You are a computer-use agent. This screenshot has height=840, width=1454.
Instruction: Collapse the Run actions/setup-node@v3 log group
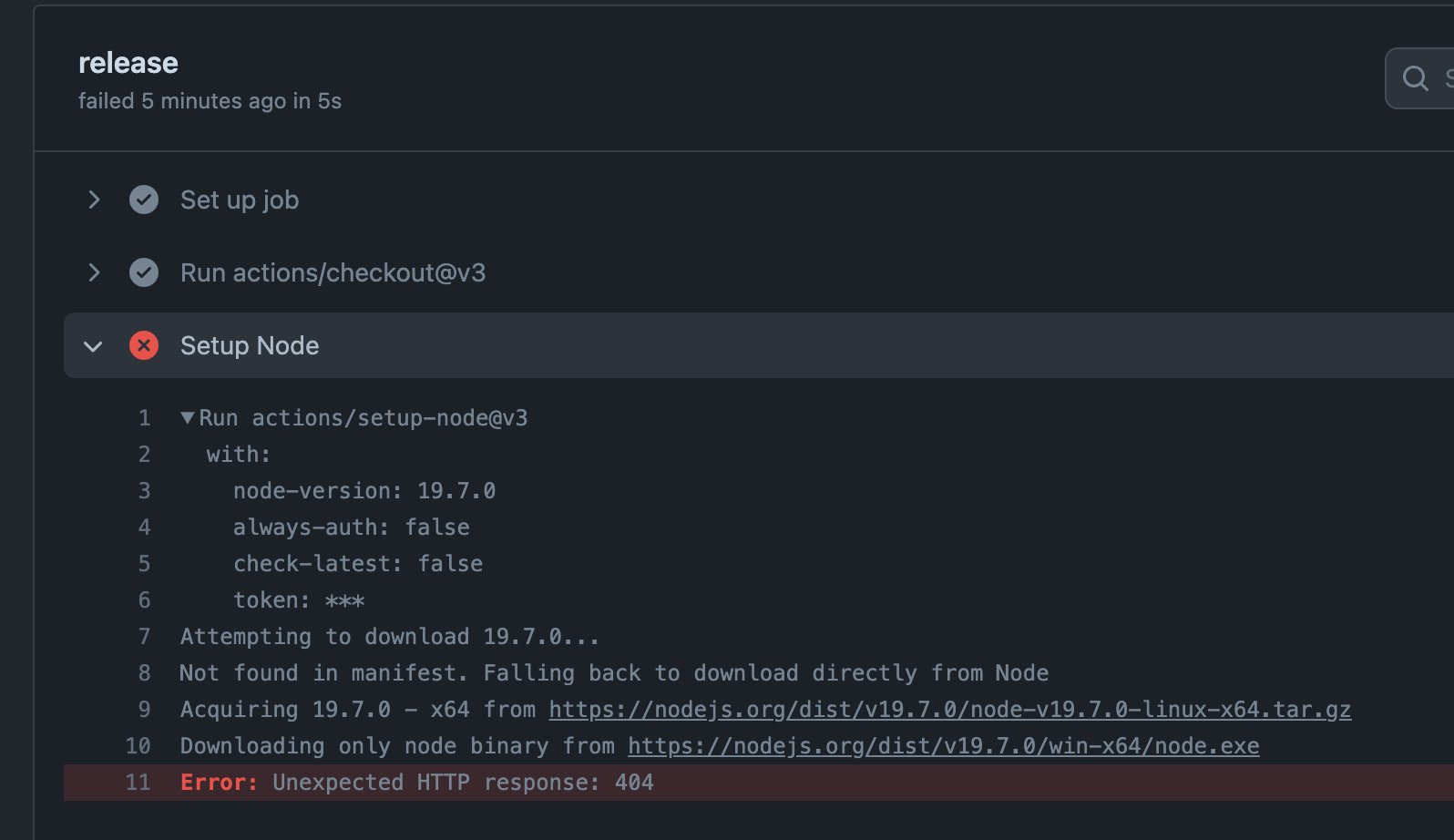click(x=188, y=418)
